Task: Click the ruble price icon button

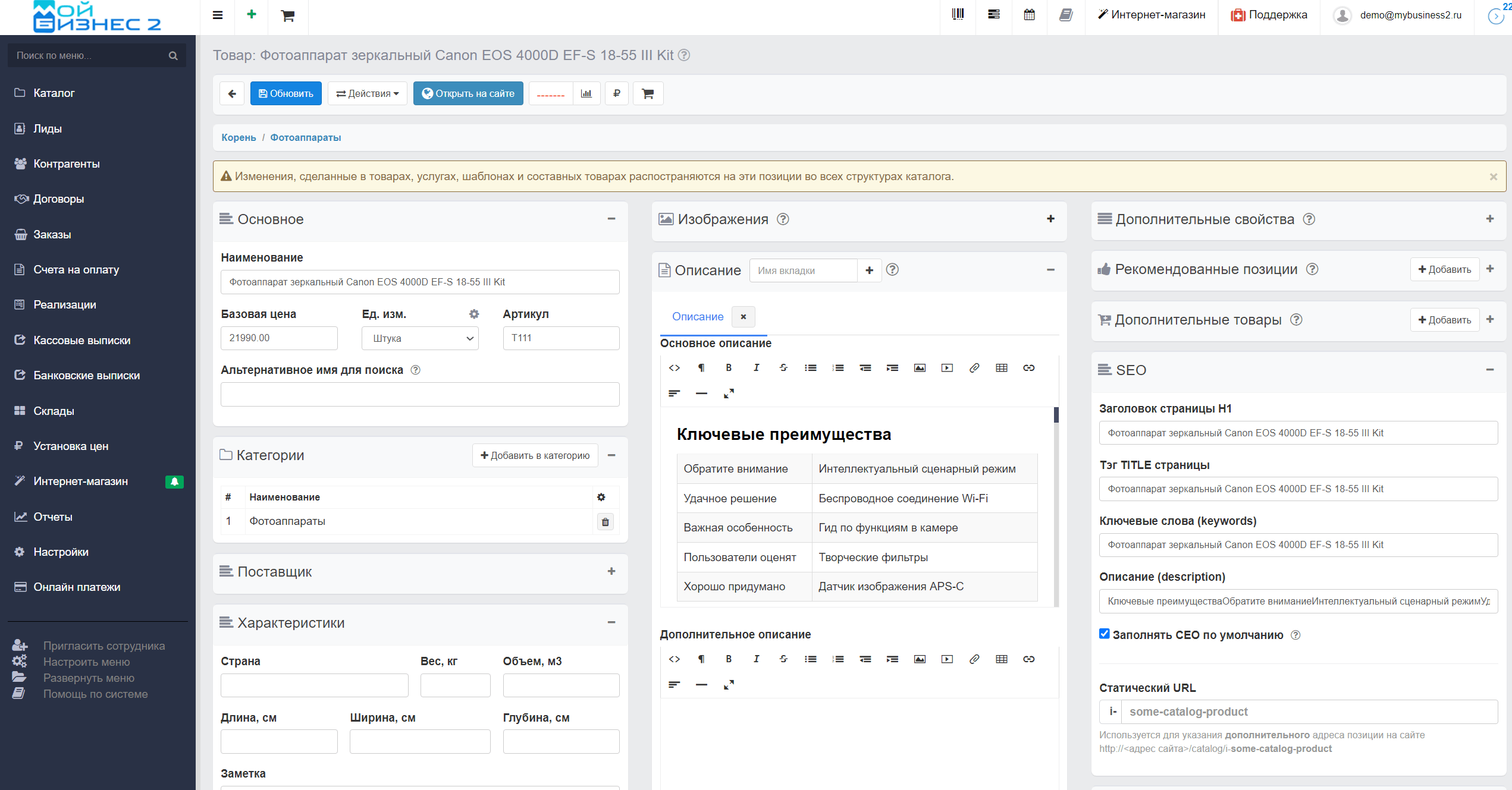Action: click(x=617, y=93)
